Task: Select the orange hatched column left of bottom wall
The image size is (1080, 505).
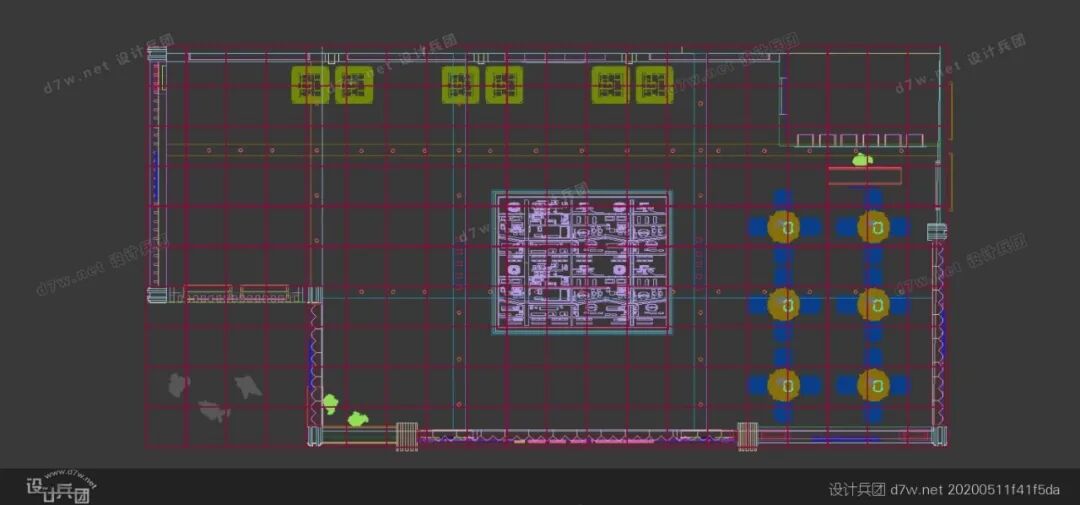Action: pyautogui.click(x=407, y=436)
